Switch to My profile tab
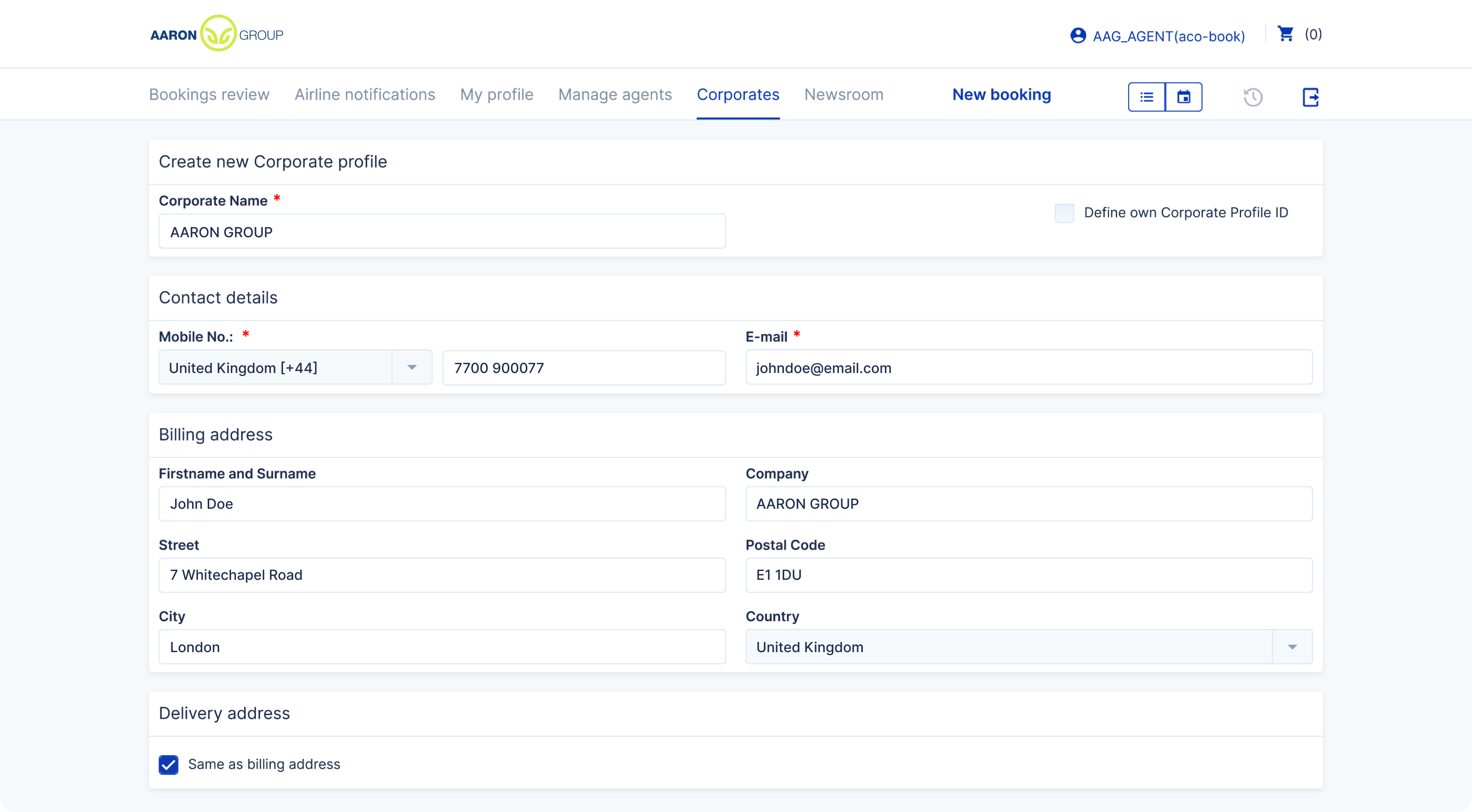 (x=497, y=94)
